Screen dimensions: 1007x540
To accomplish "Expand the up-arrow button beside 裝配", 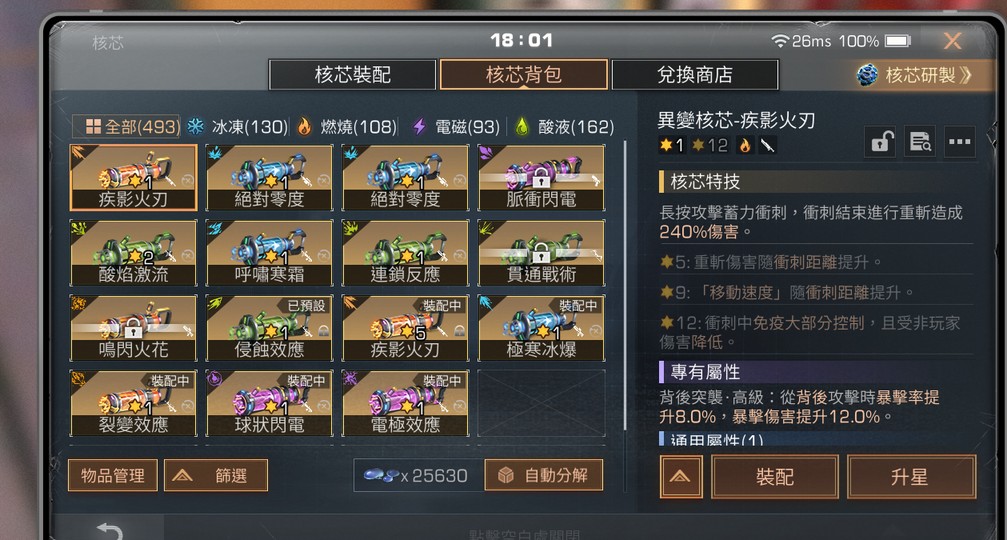I will tap(681, 476).
